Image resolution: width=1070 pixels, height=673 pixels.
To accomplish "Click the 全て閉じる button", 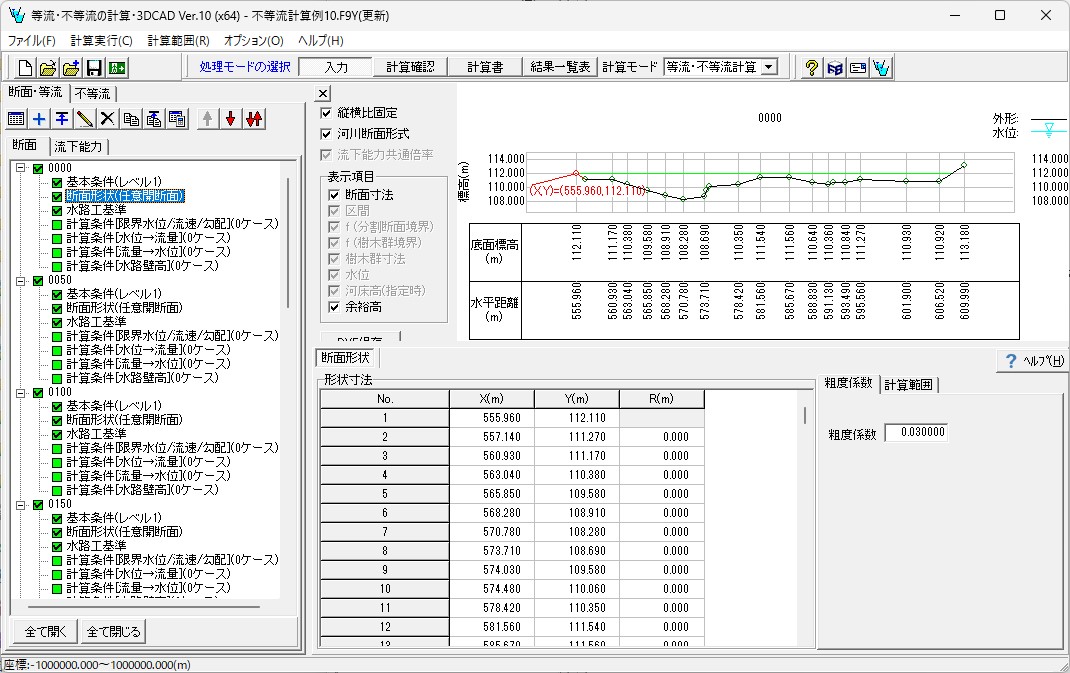I will point(114,632).
